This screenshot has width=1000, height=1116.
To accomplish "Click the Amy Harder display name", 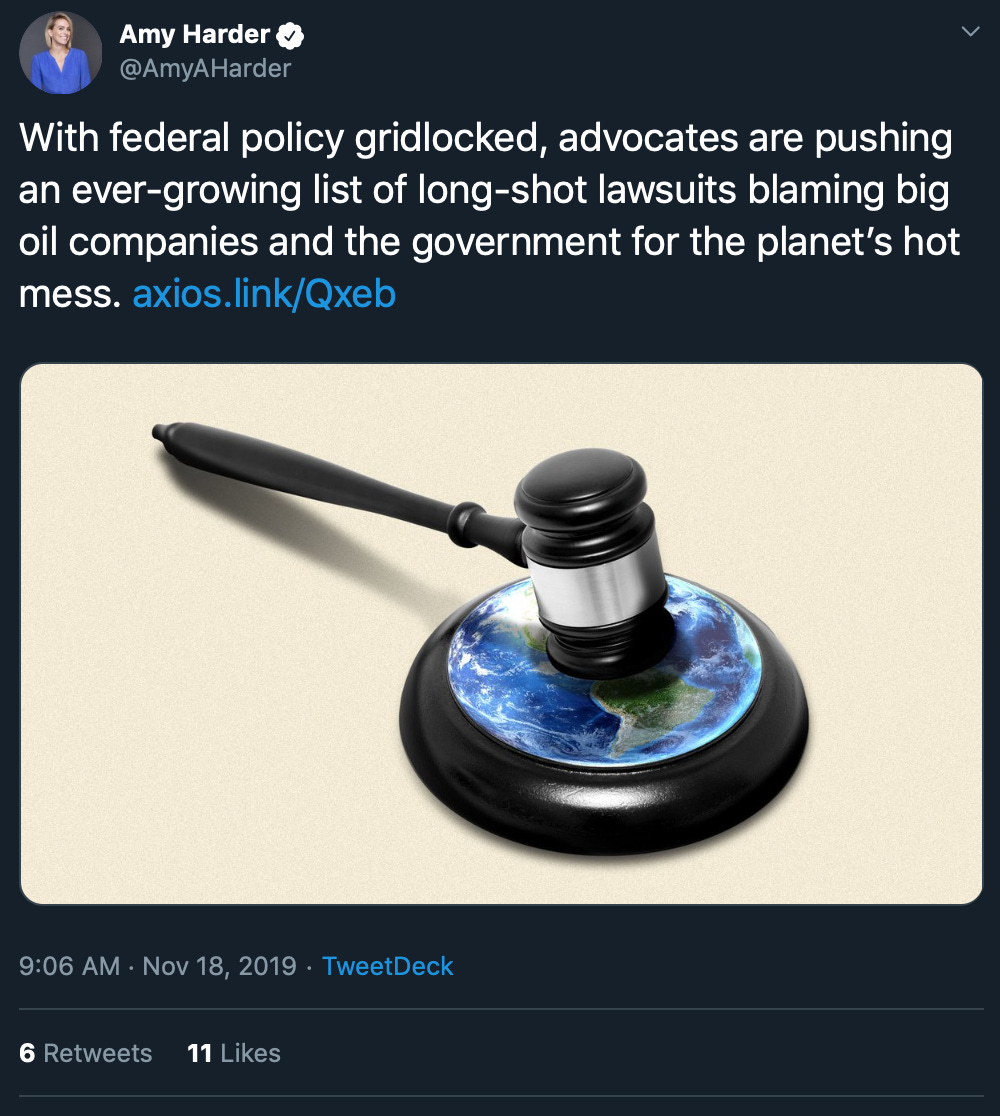I will click(x=194, y=34).
